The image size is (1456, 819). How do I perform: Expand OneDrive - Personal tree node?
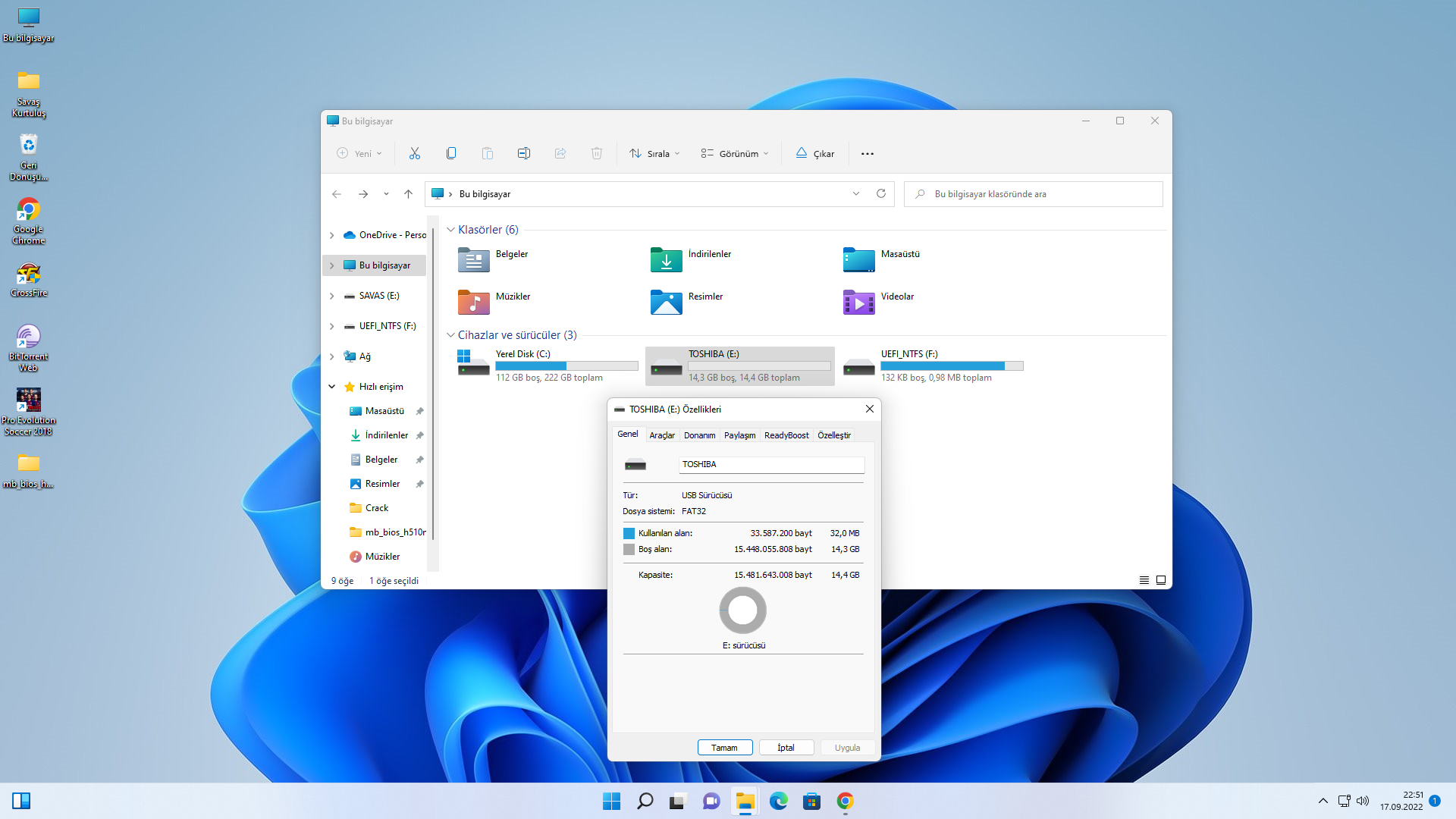(331, 235)
